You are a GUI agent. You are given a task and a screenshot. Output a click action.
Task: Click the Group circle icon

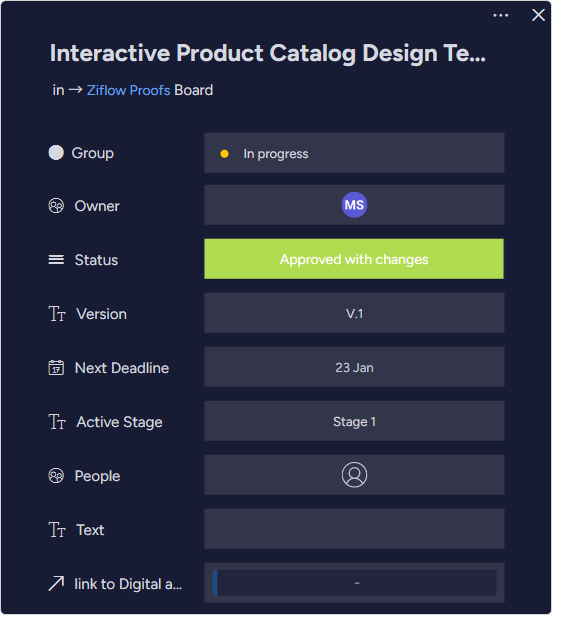56,153
